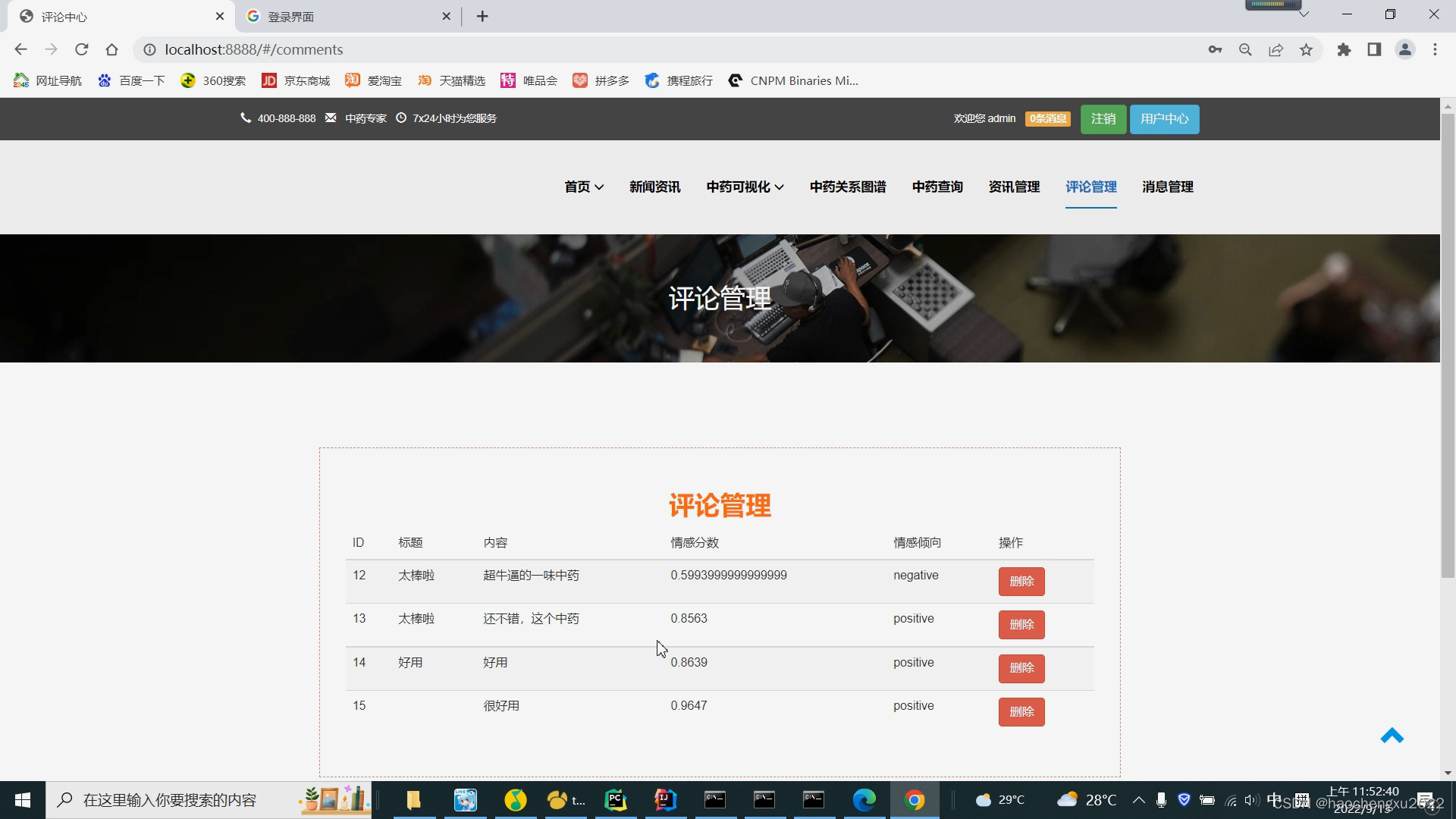1456x819 pixels.
Task: Click the share icon in the address bar
Action: (x=1276, y=49)
